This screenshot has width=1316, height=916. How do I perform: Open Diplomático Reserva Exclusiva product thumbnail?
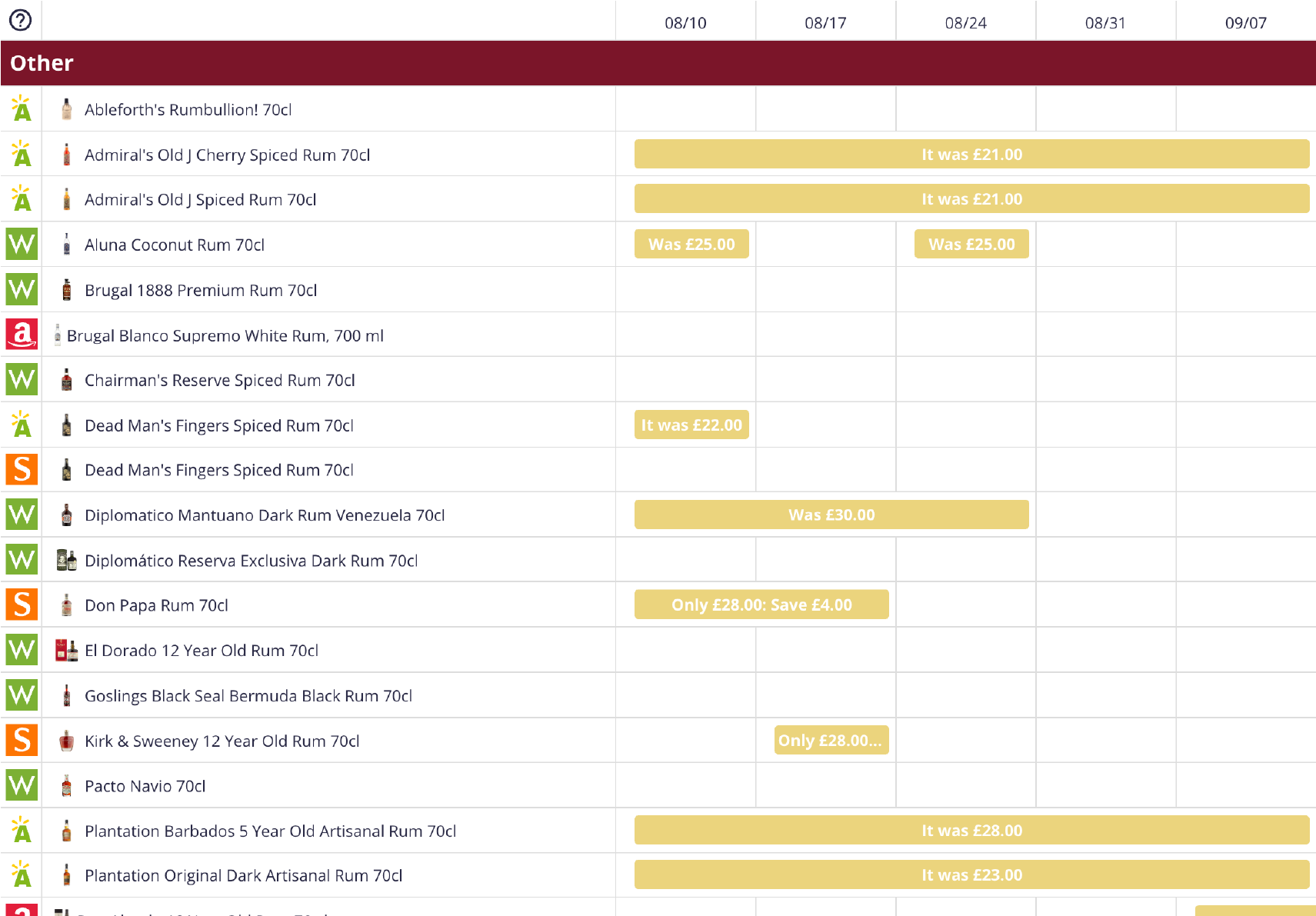(x=67, y=560)
